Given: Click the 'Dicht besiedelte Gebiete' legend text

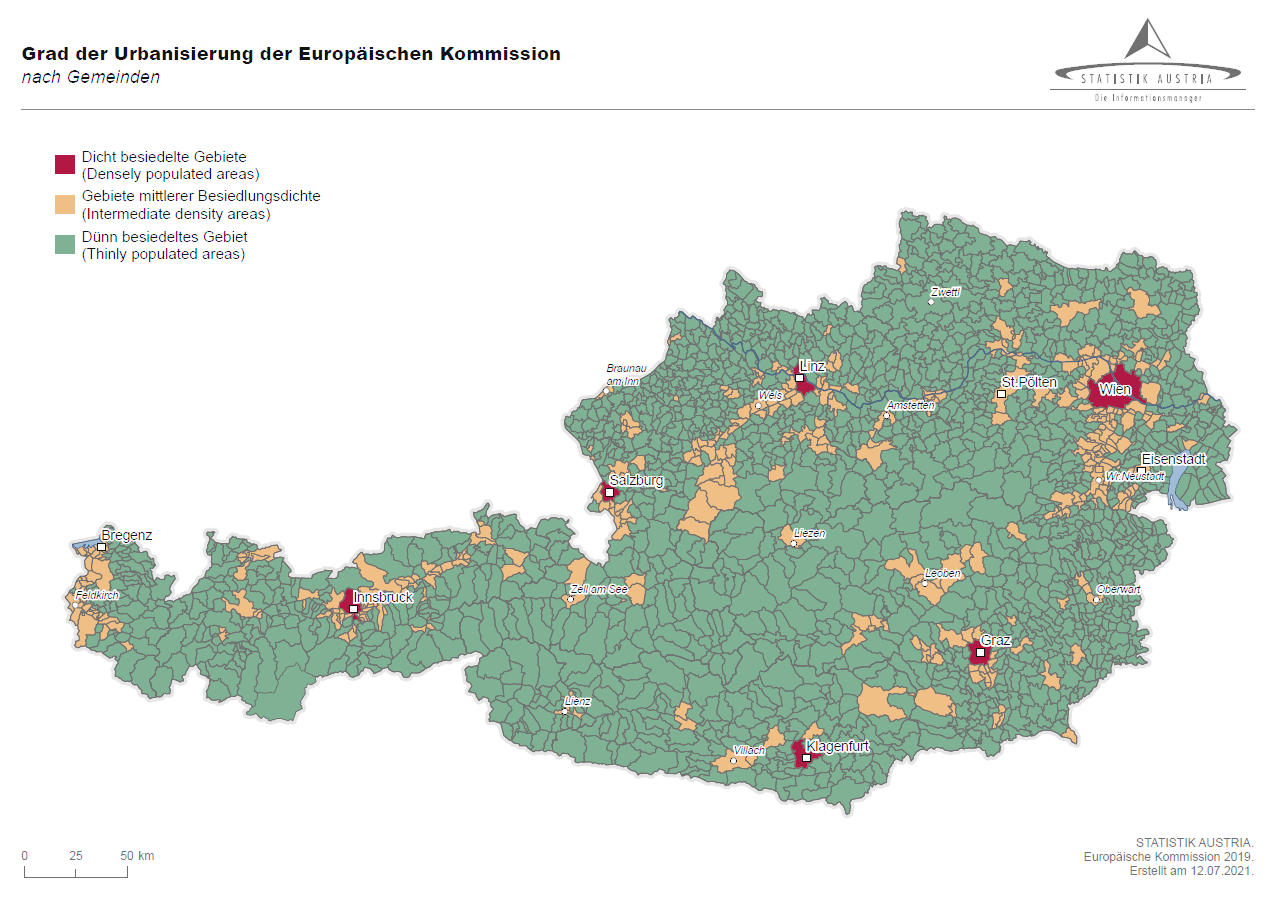Looking at the screenshot, I should pyautogui.click(x=164, y=157).
